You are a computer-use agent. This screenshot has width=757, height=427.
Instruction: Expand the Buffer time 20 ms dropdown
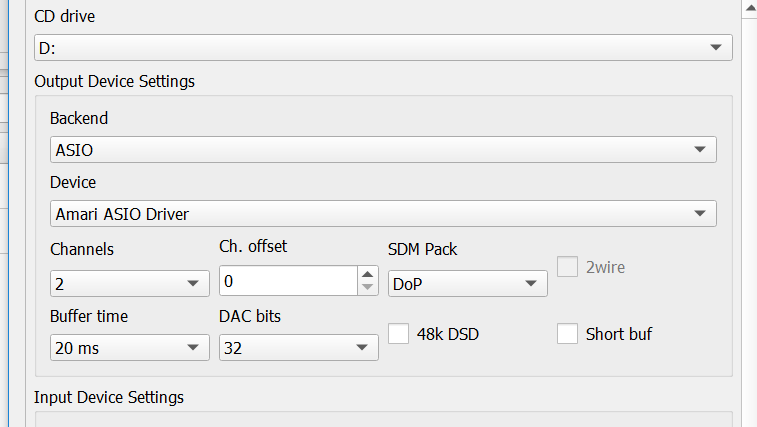coord(129,348)
